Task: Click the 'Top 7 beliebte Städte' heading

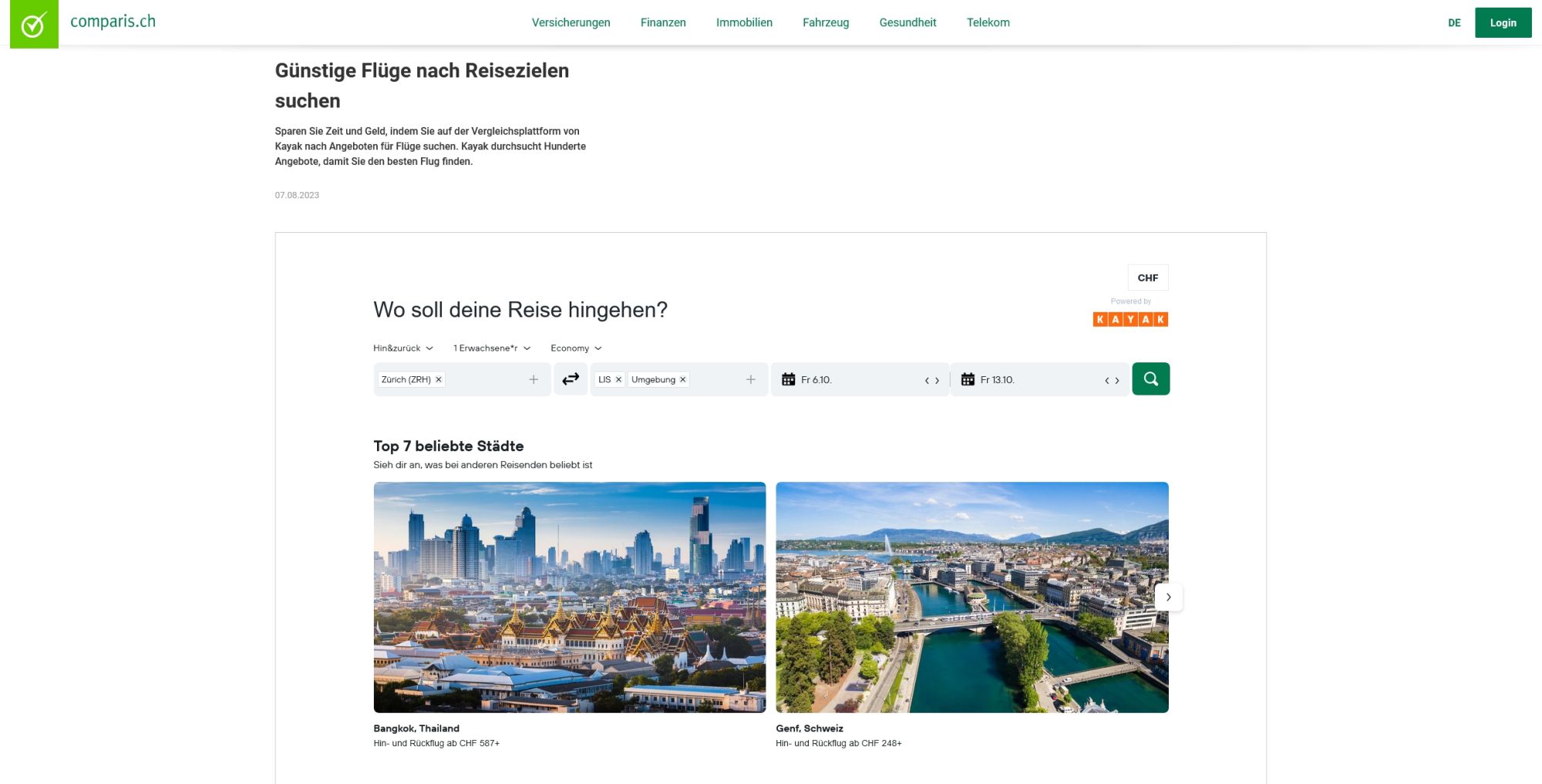Action: click(x=449, y=446)
